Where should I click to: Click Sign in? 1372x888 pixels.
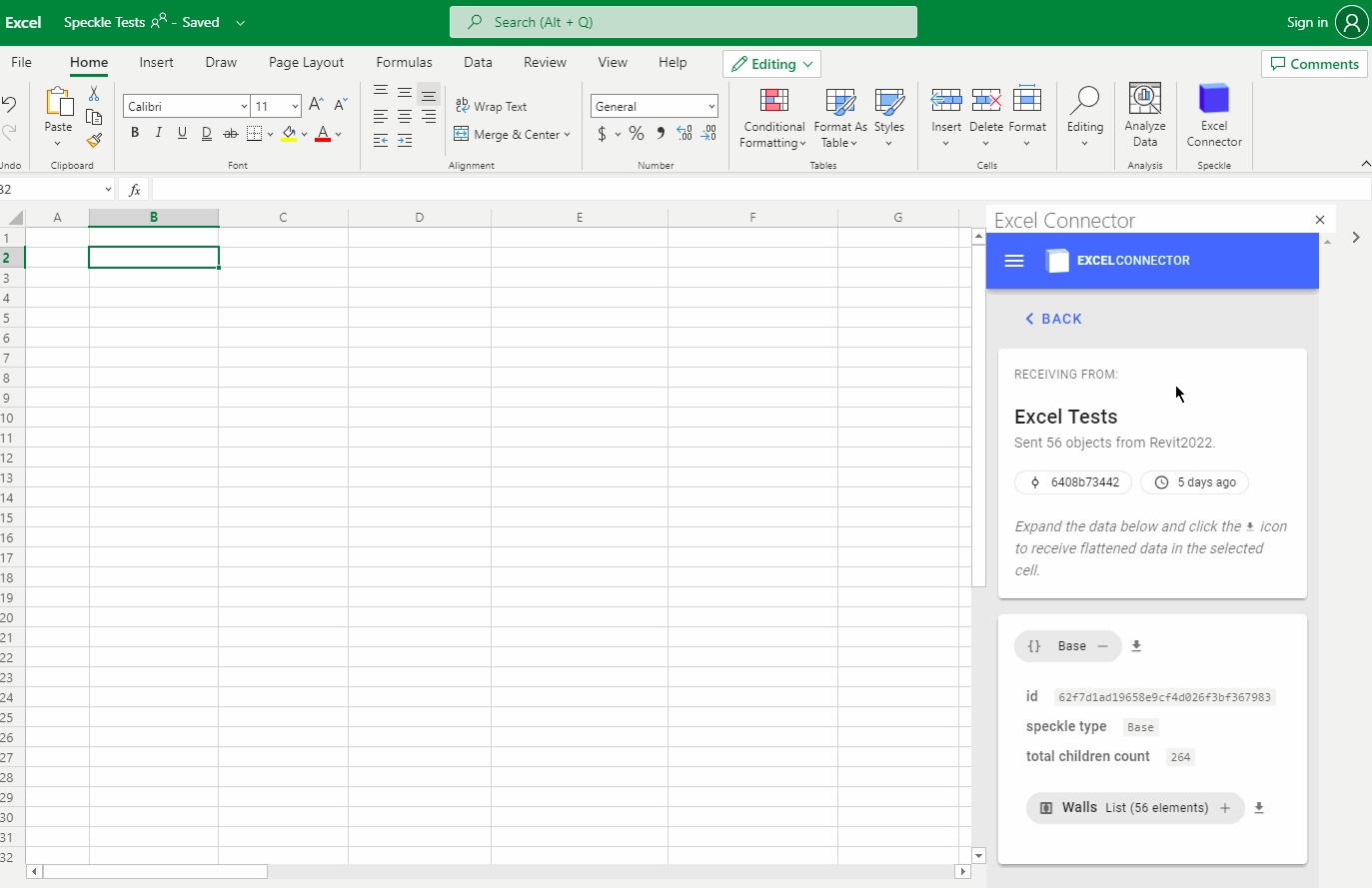click(1307, 22)
